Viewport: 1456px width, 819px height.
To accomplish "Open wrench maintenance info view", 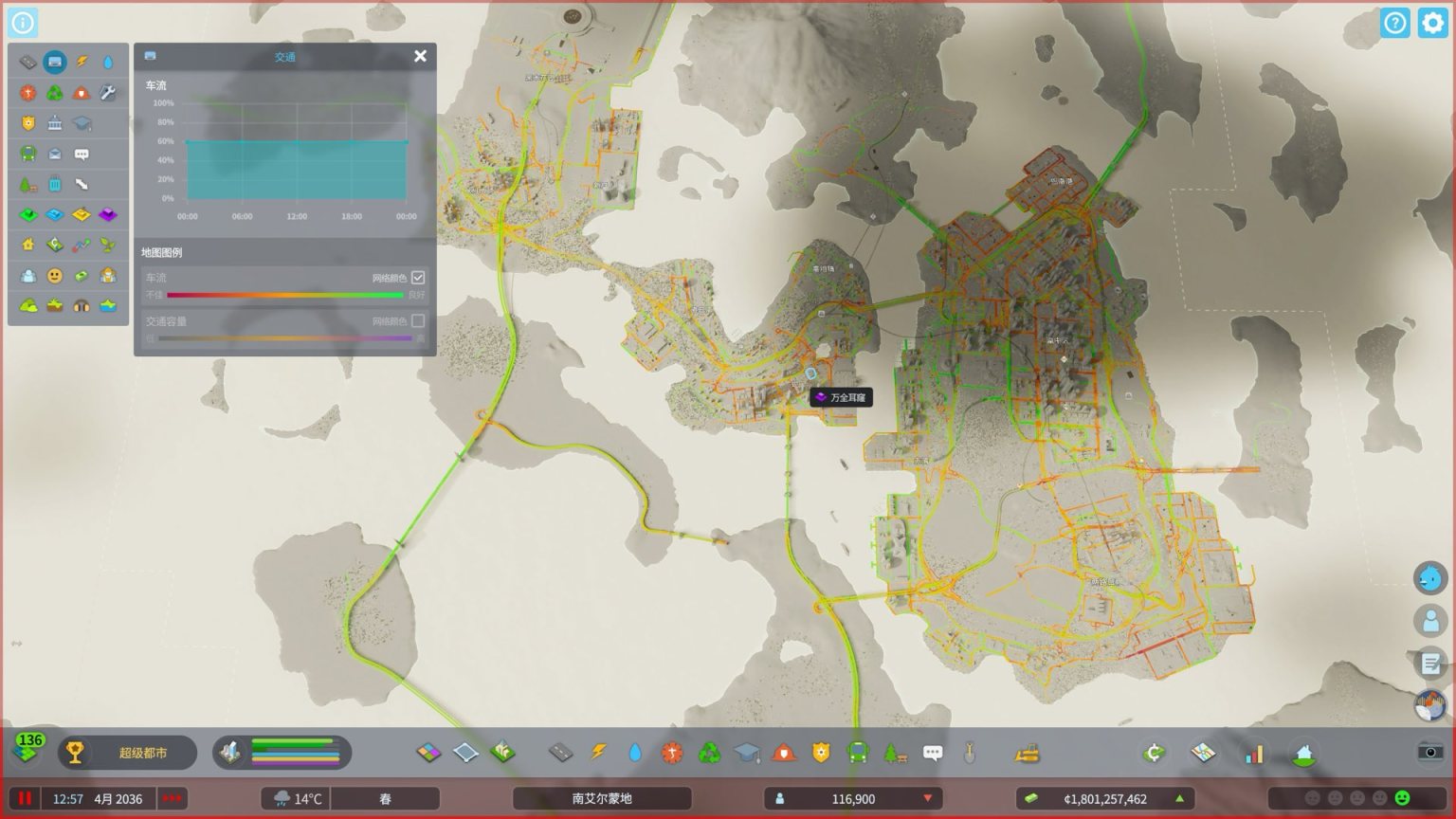I will click(x=108, y=93).
